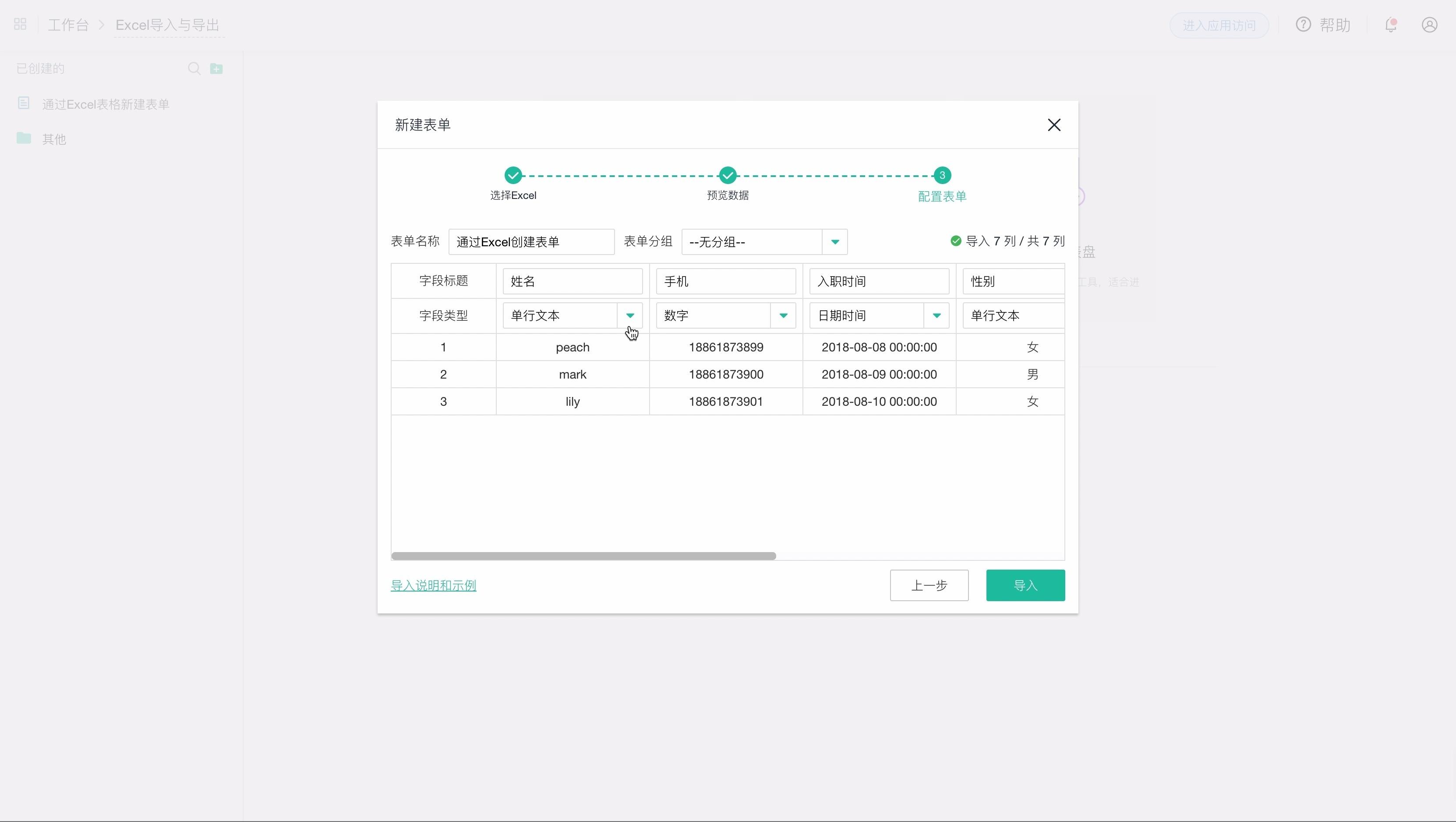Open the notification bell
The image size is (1456, 822).
(x=1391, y=25)
